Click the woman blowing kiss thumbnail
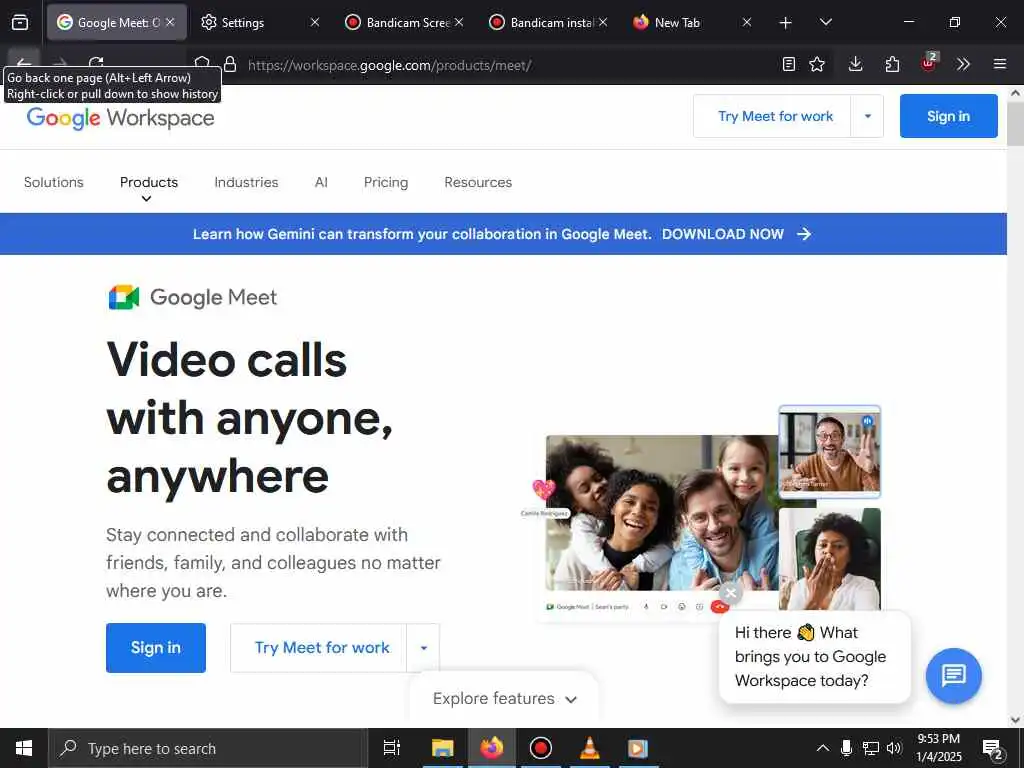Screen dimensions: 1024x768 click(829, 559)
